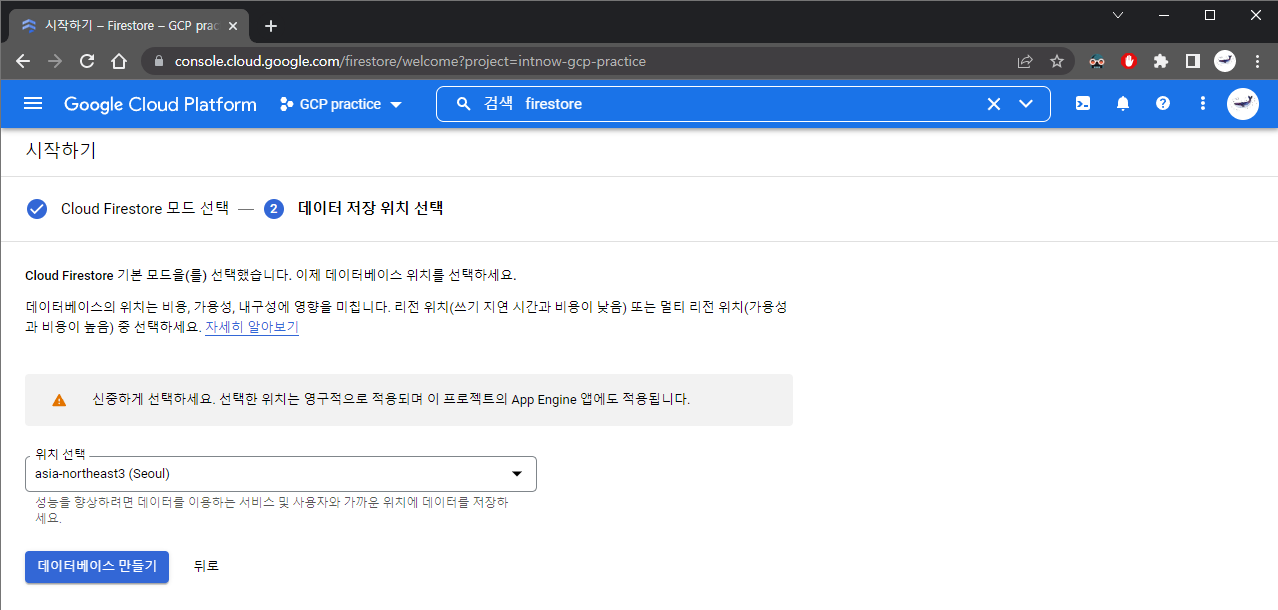Image resolution: width=1278 pixels, height=610 pixels.
Task: Open a new browser tab
Action: pyautogui.click(x=271, y=26)
